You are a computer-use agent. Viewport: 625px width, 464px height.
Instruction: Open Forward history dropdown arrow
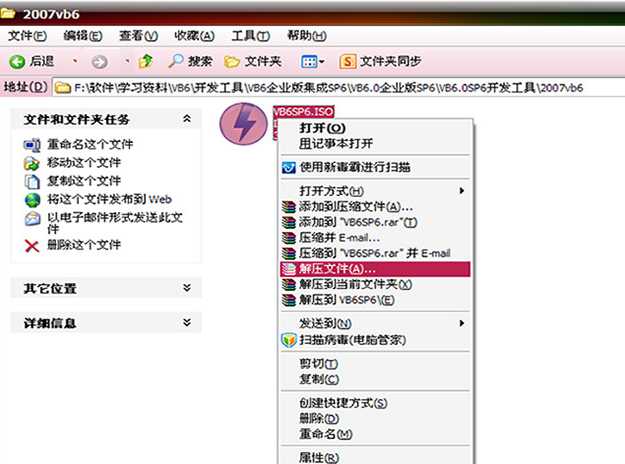tap(127, 61)
